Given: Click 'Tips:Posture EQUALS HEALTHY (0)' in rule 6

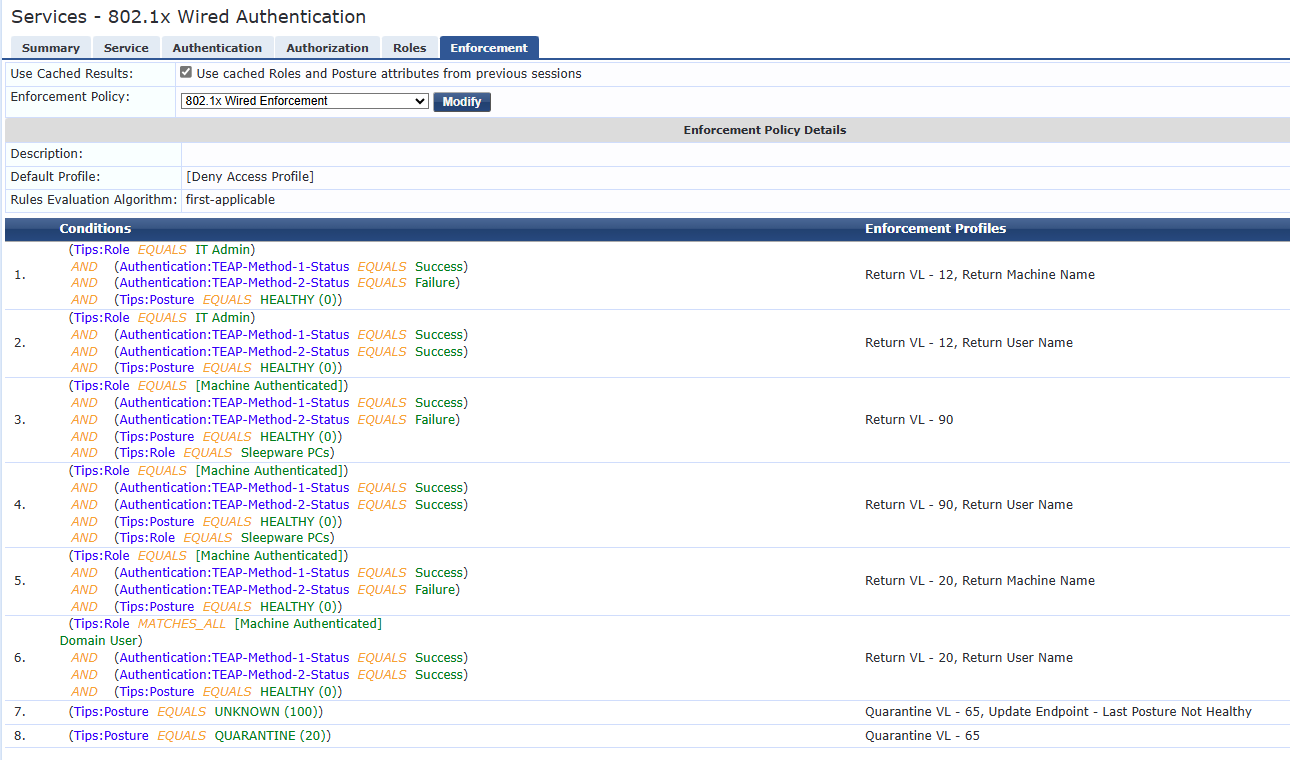Looking at the screenshot, I should coord(228,692).
